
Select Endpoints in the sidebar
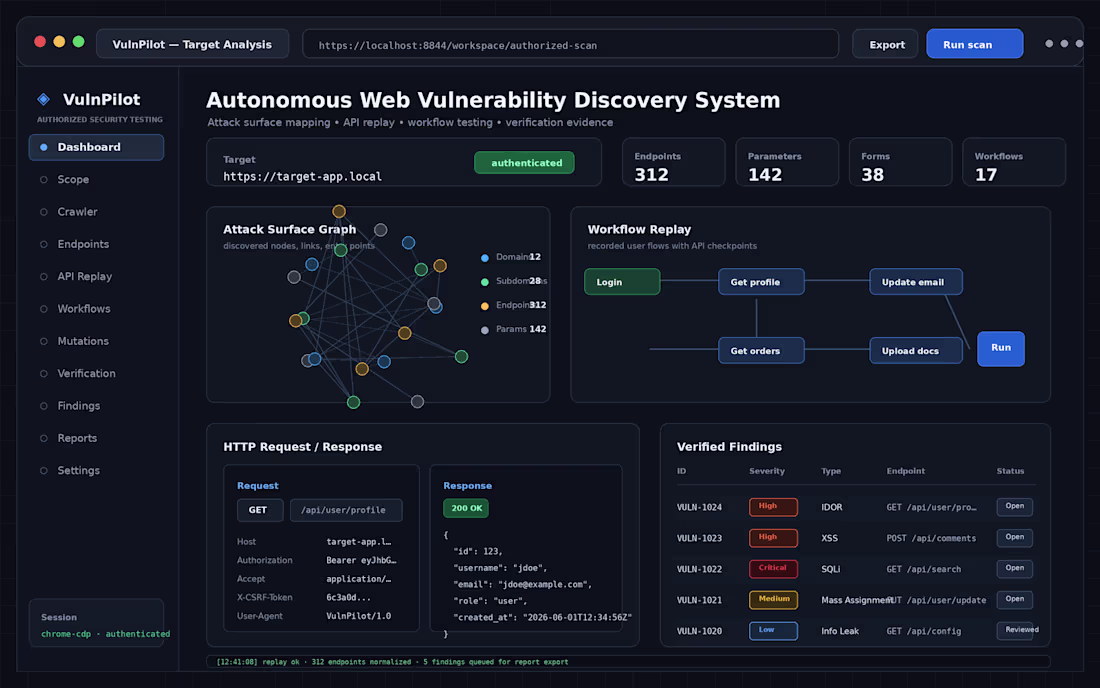pyautogui.click(x=83, y=244)
